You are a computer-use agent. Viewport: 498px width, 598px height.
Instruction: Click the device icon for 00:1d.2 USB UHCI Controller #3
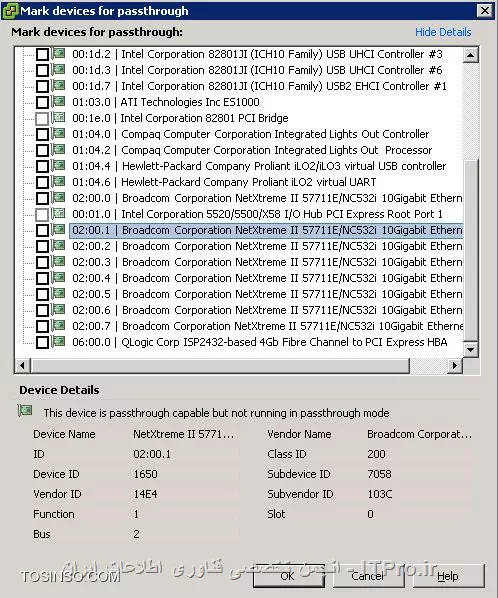pos(58,54)
